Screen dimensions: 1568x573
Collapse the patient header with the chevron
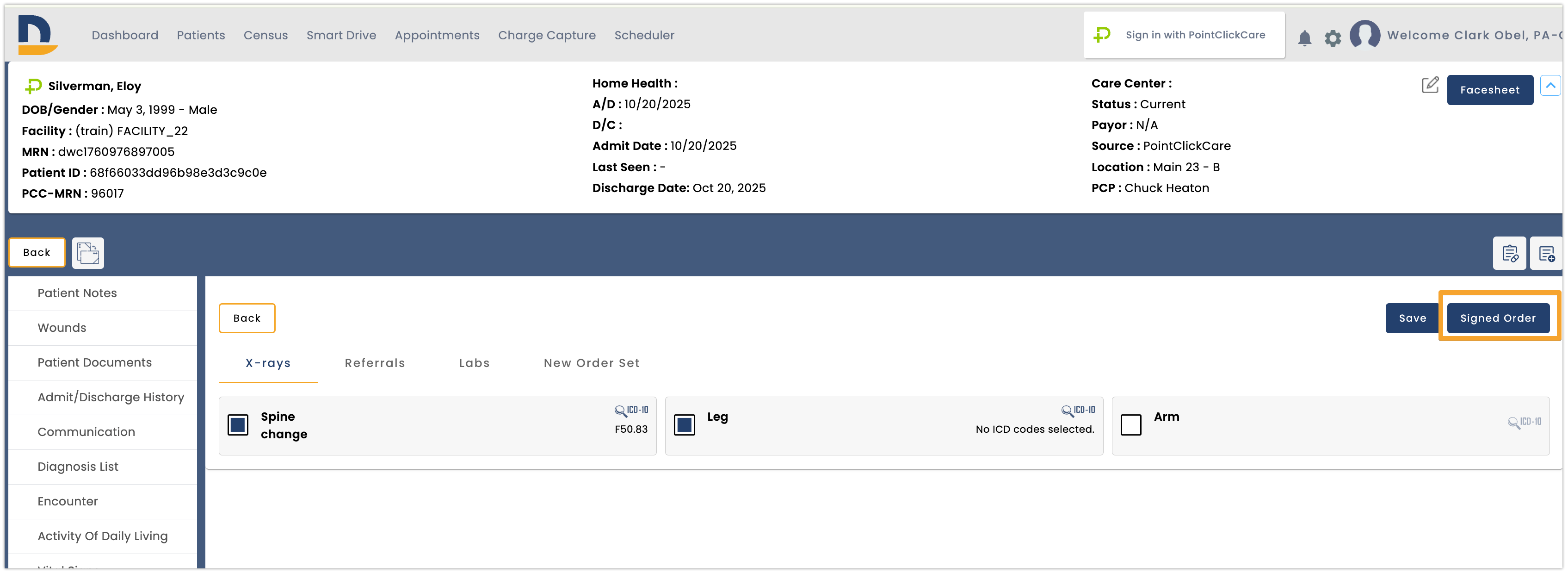pos(1551,85)
